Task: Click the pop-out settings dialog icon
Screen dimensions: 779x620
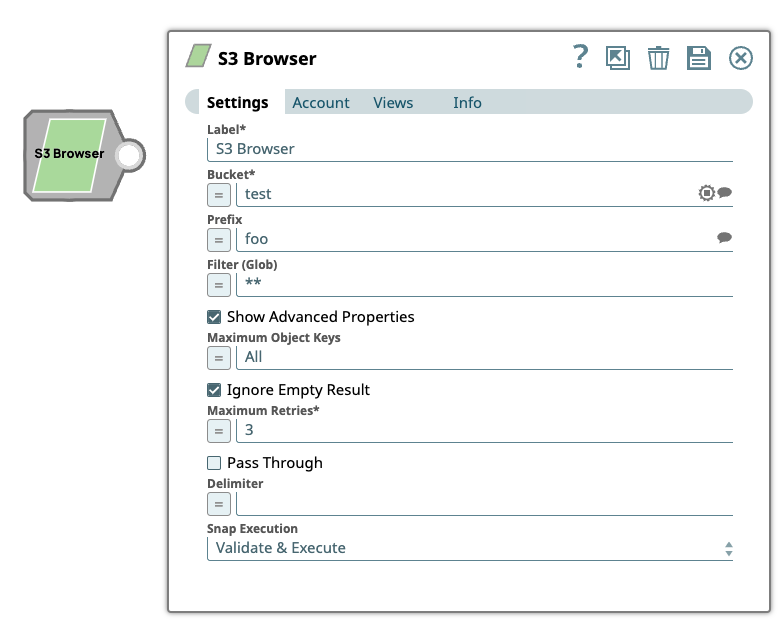Action: click(618, 58)
